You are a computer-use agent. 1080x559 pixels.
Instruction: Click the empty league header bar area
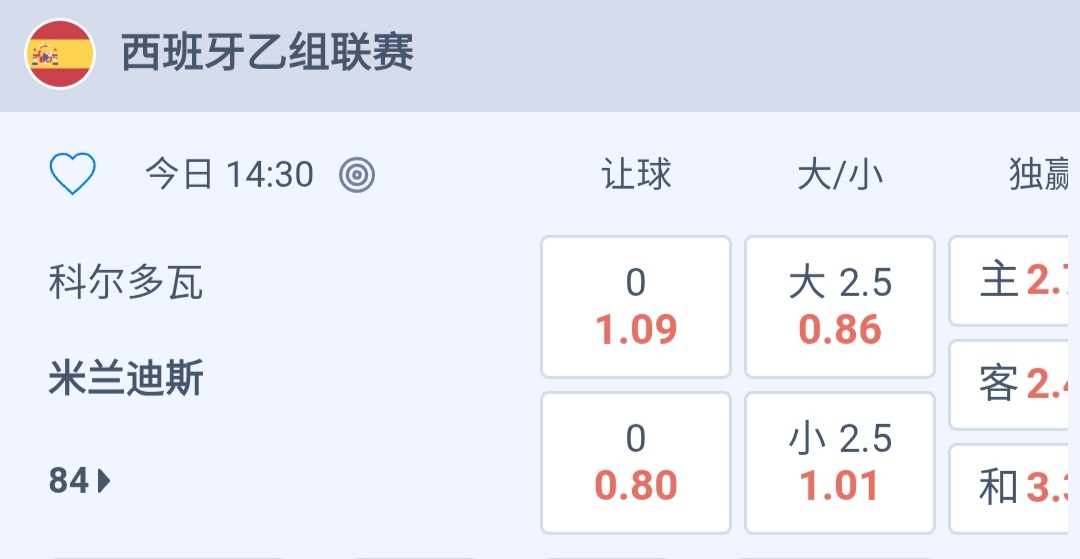750,54
